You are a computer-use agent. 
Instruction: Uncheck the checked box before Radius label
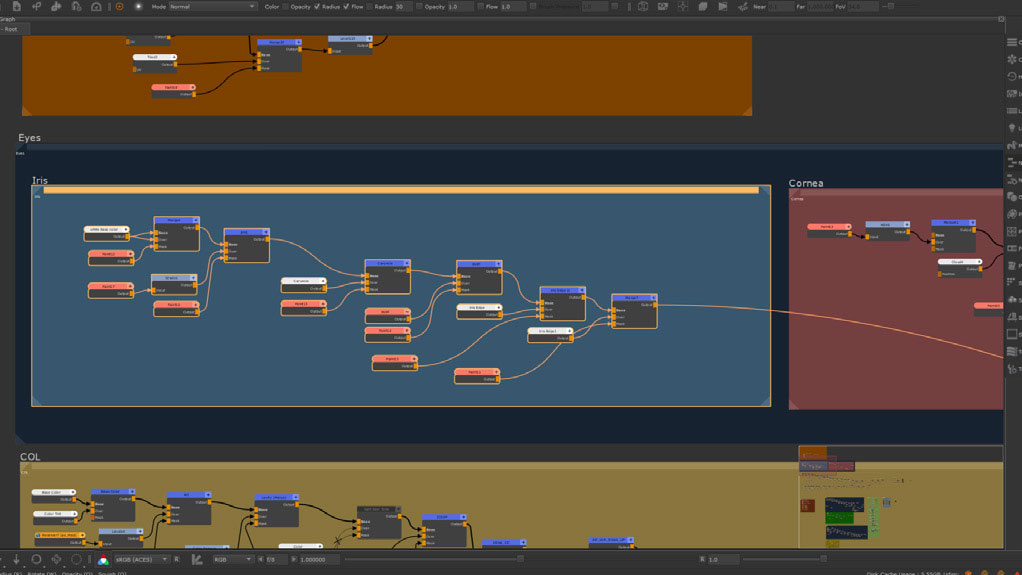pos(317,7)
